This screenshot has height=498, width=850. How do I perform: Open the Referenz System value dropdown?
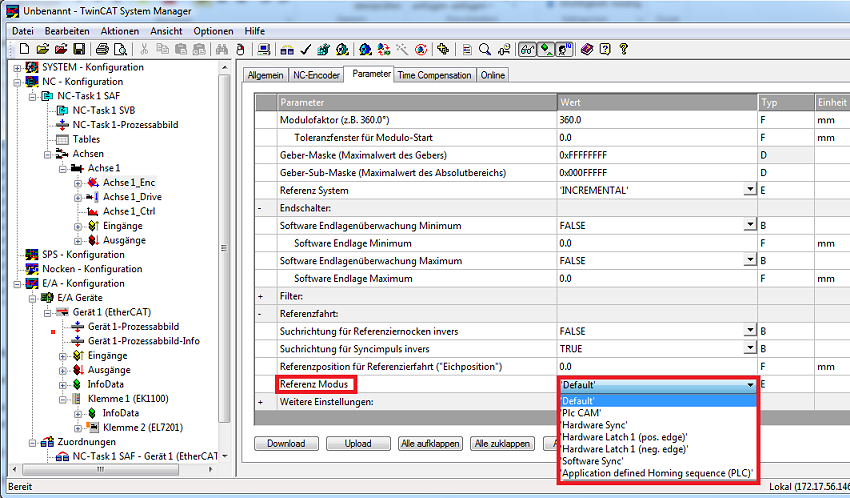pyautogui.click(x=750, y=189)
